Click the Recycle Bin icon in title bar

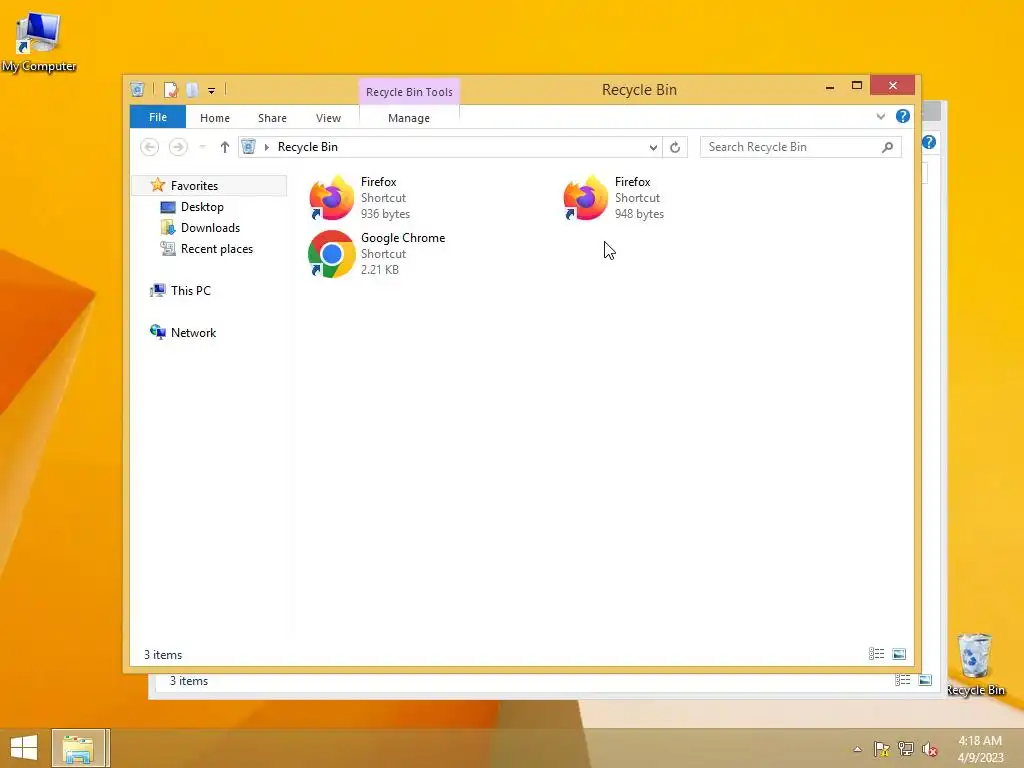coord(137,89)
